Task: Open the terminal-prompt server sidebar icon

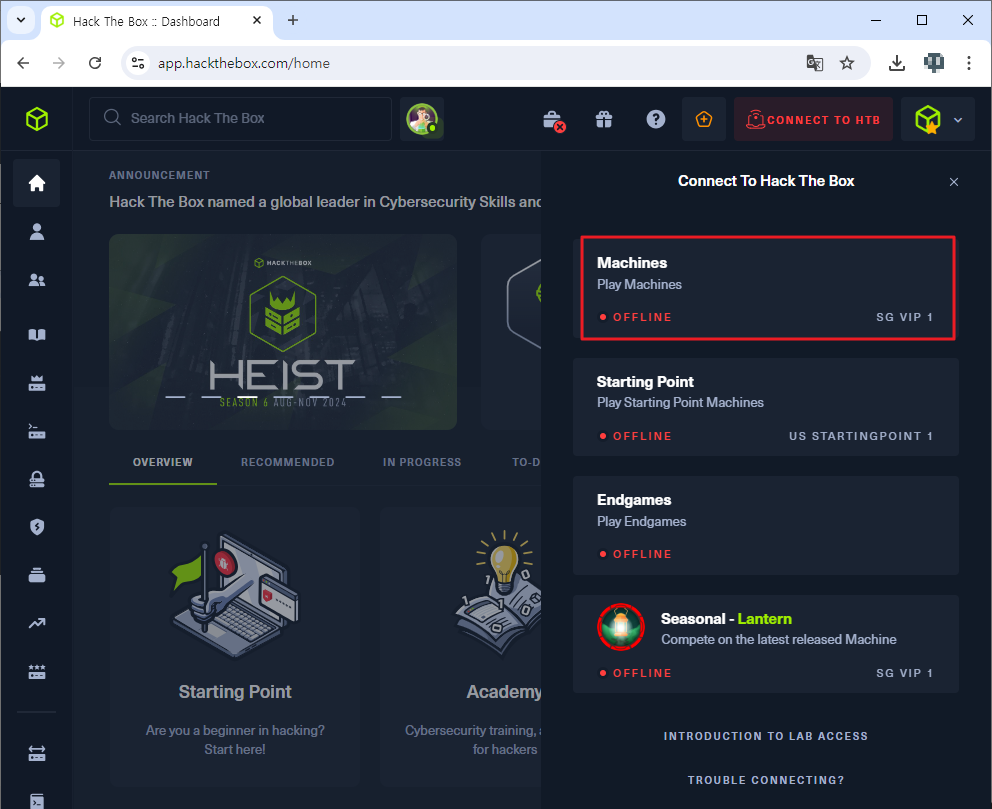Action: (37, 431)
